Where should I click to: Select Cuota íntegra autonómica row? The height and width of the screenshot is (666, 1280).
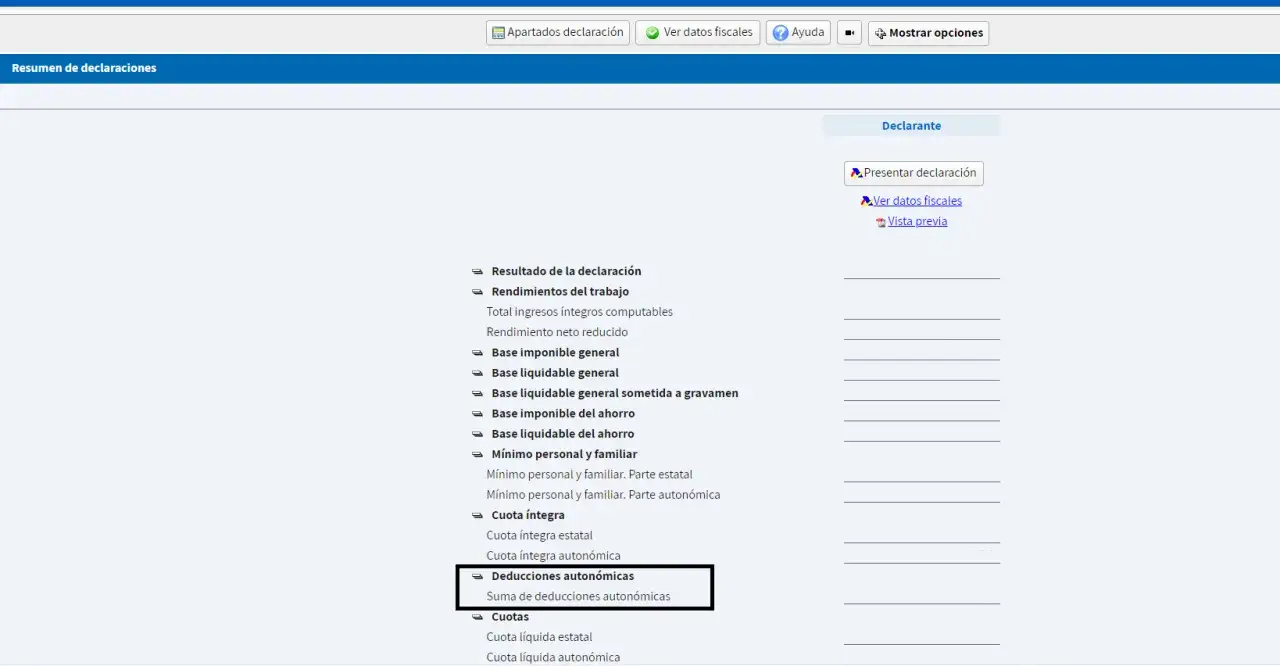(553, 556)
